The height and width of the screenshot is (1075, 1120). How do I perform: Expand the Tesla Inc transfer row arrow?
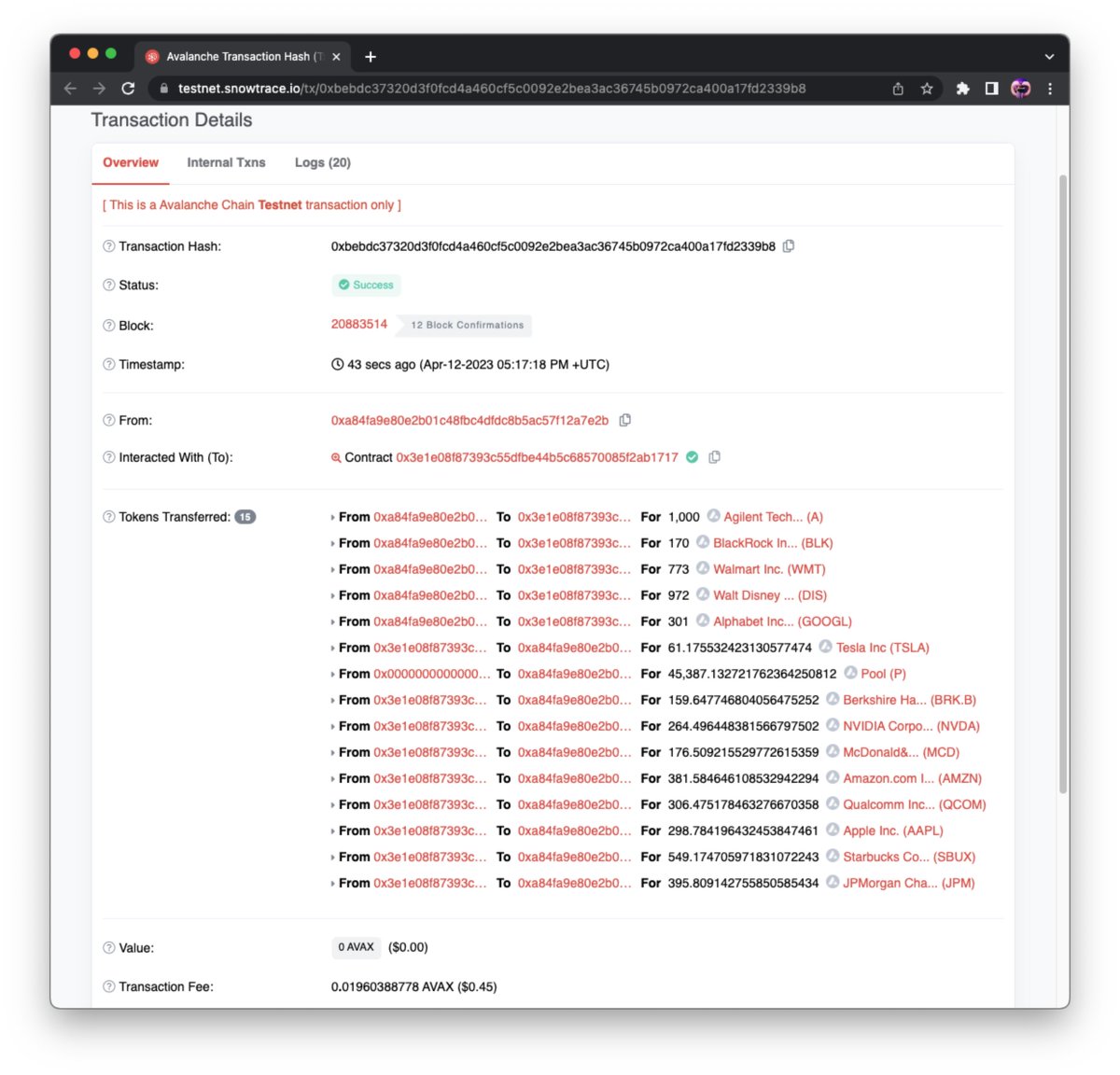[333, 648]
